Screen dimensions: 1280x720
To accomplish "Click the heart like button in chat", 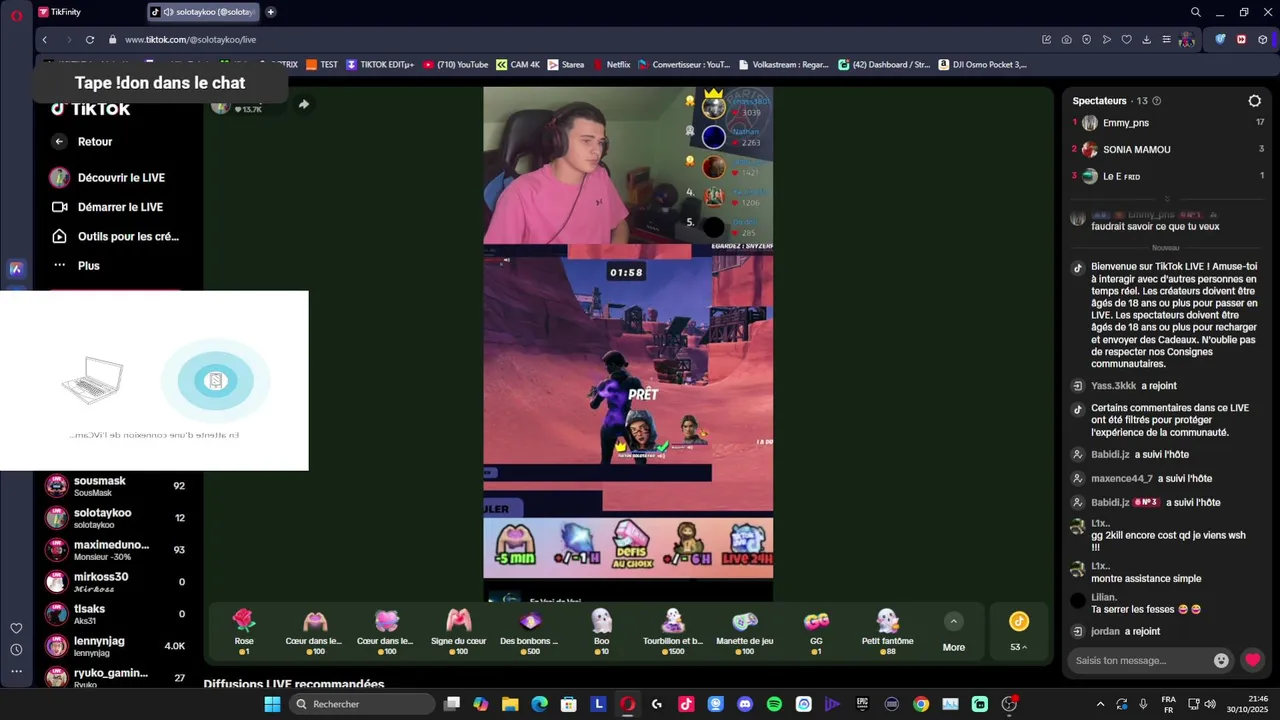I will tap(1252, 660).
